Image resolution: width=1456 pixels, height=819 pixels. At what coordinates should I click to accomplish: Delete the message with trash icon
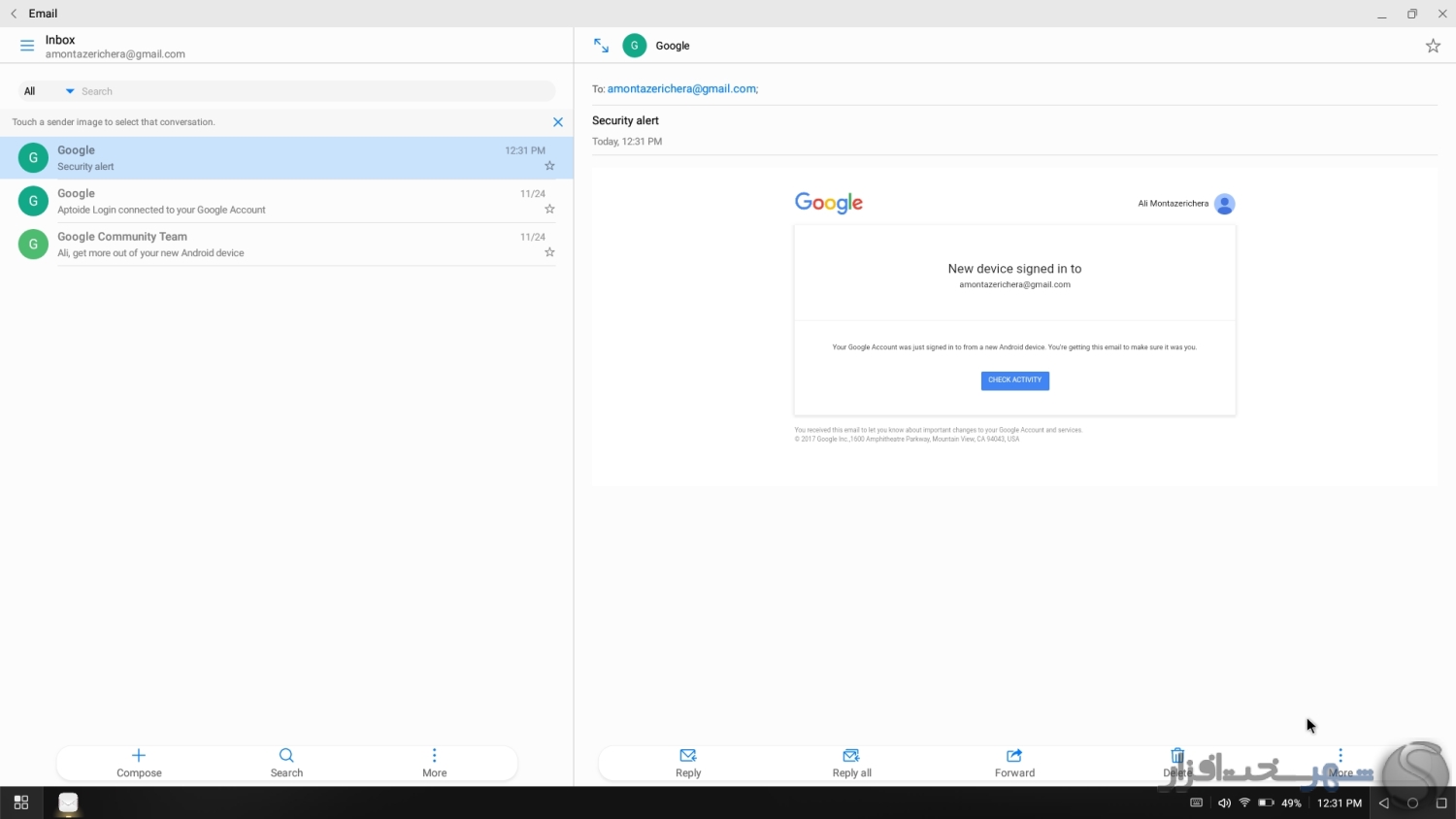pos(1177,763)
